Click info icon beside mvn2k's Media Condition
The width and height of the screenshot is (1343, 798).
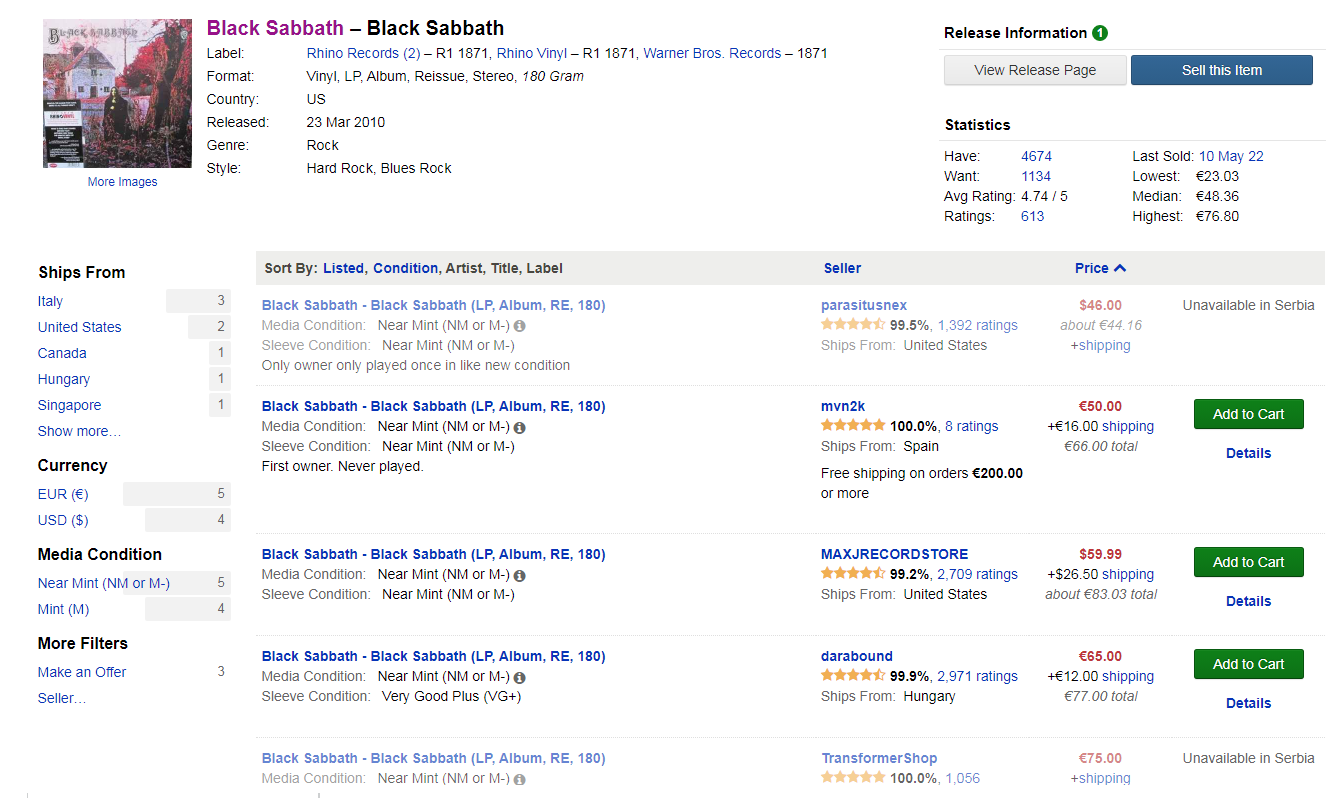pyautogui.click(x=520, y=427)
